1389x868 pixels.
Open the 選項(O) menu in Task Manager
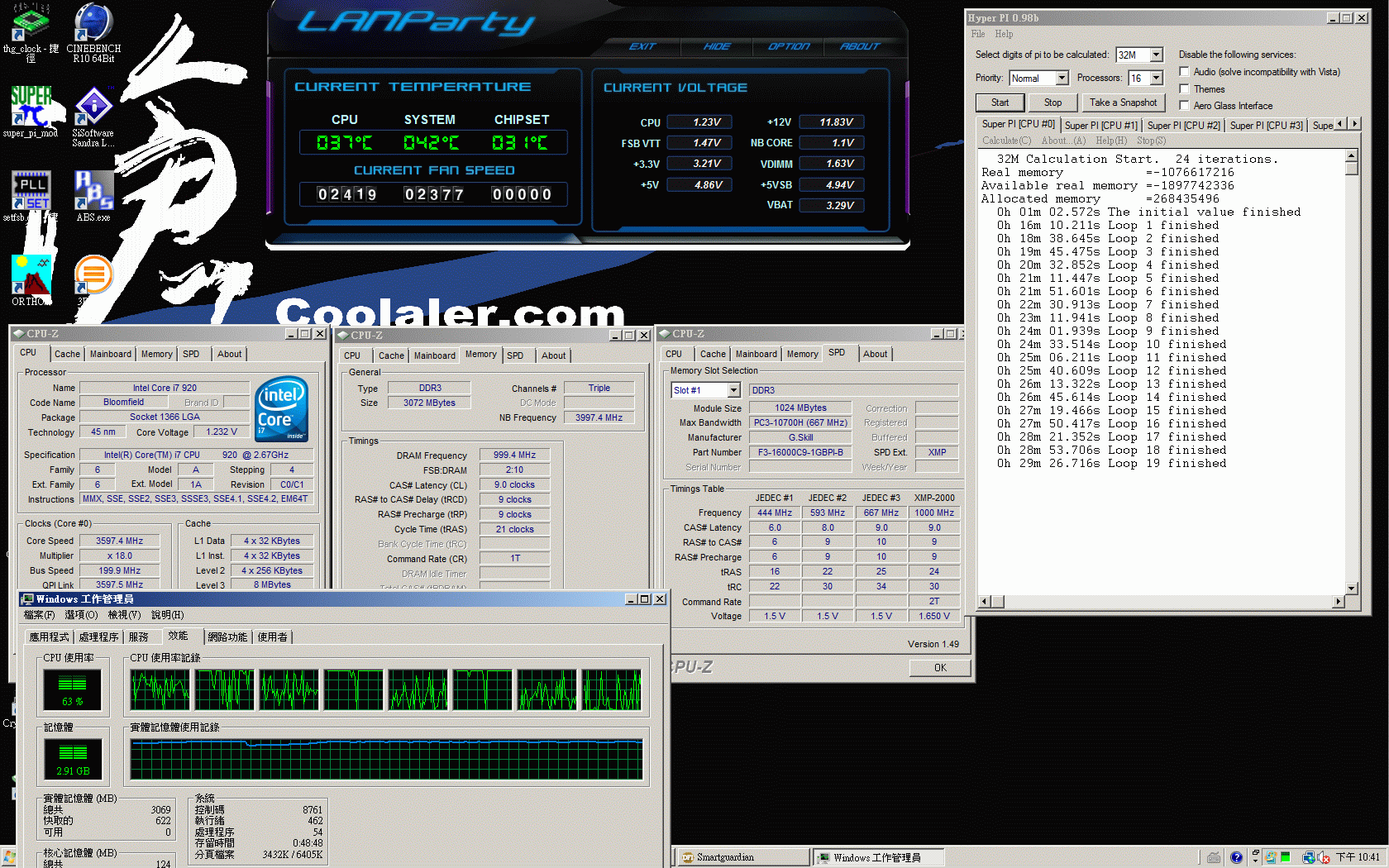[x=81, y=615]
